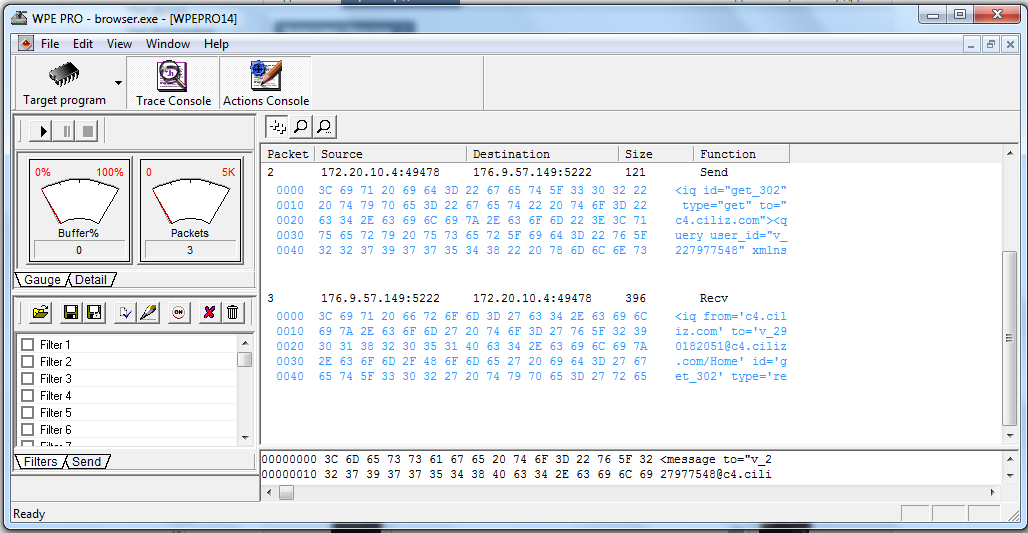
Task: Switch to the Detail tab
Action: pos(90,280)
